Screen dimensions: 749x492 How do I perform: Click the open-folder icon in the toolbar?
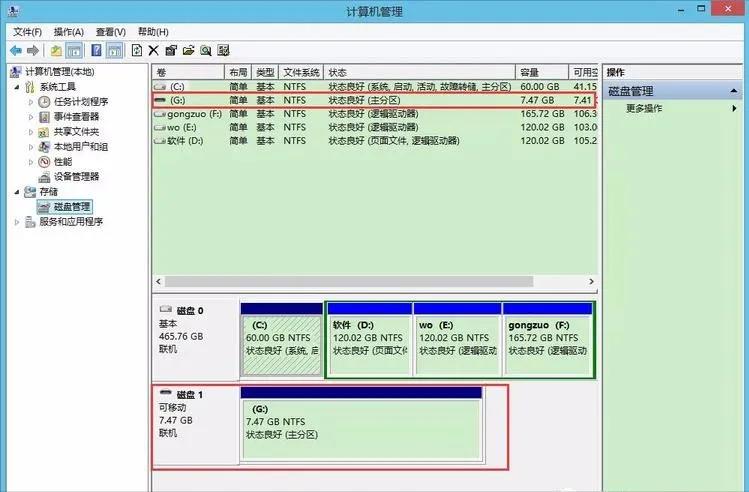pyautogui.click(x=189, y=50)
